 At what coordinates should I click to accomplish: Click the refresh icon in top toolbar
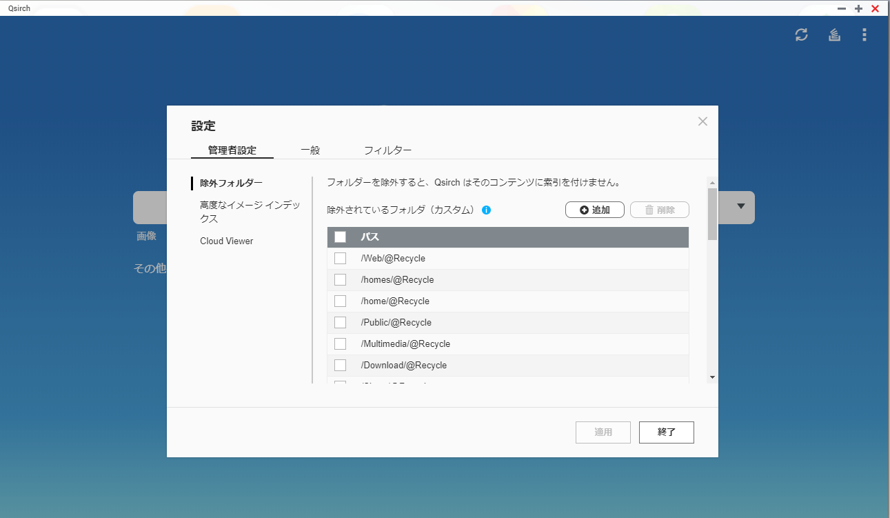click(x=801, y=35)
